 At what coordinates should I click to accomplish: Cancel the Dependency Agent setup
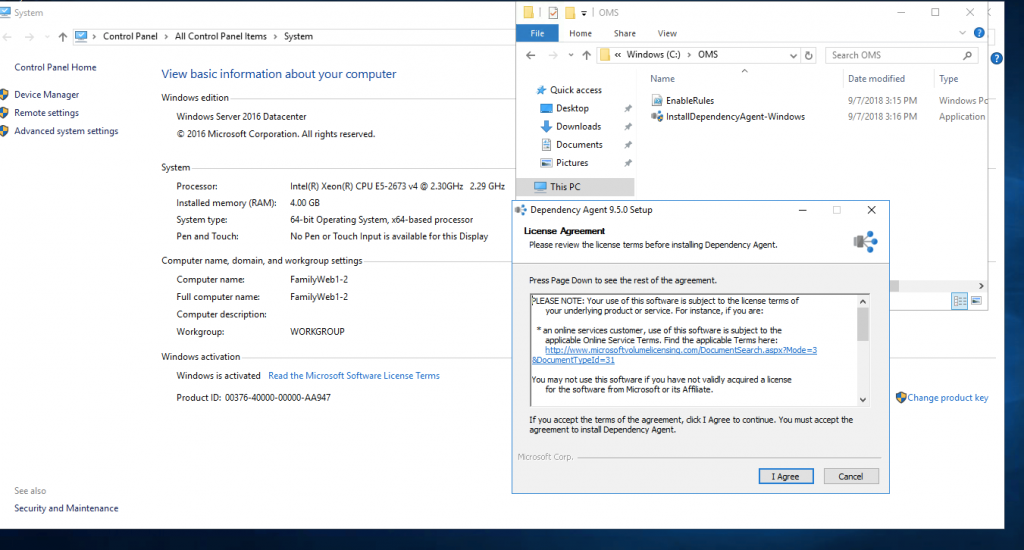[x=850, y=476]
